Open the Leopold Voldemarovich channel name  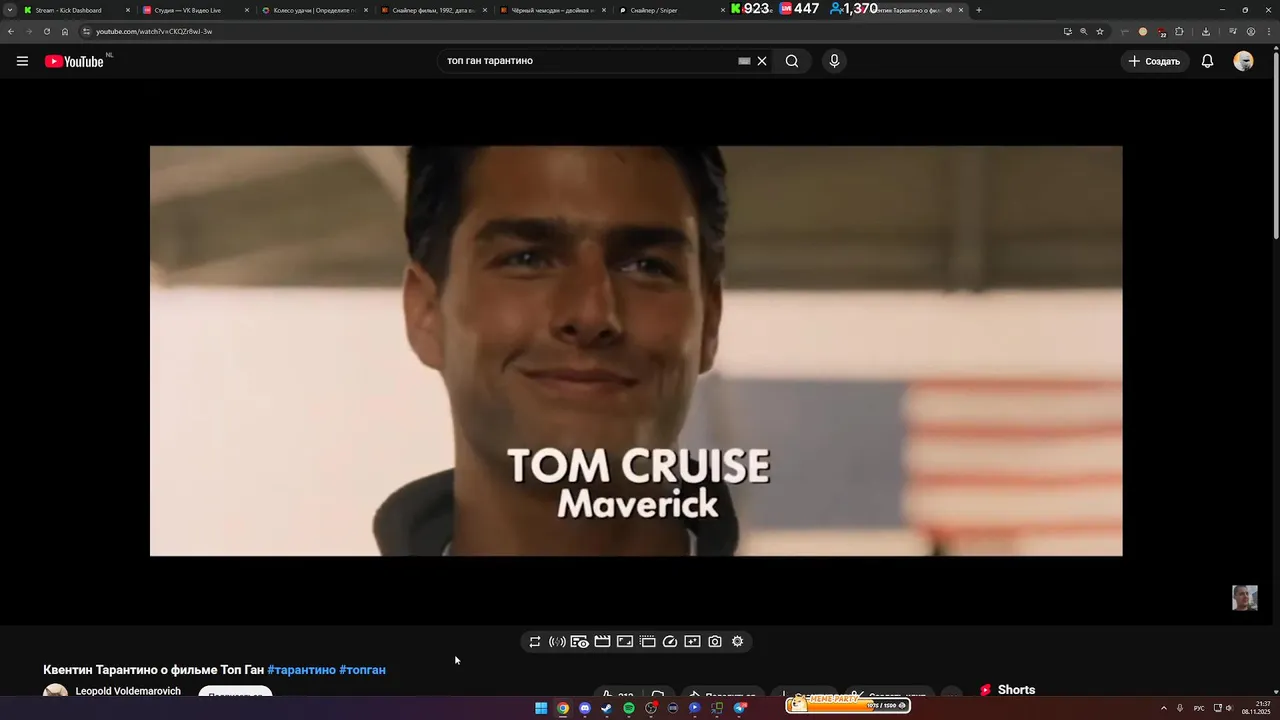point(128,691)
